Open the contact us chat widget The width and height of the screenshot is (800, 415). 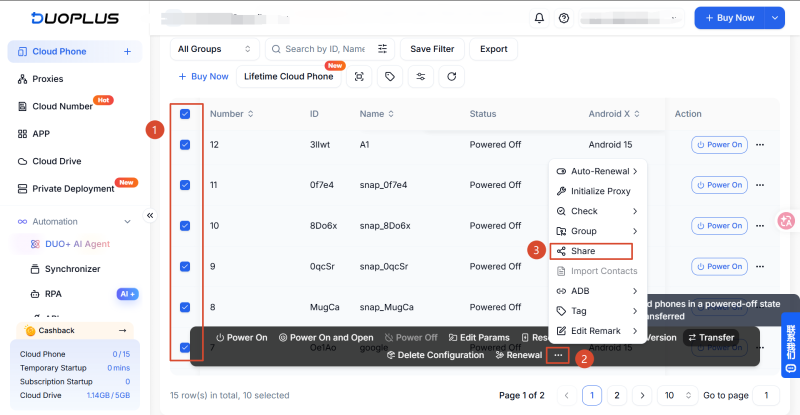(790, 346)
